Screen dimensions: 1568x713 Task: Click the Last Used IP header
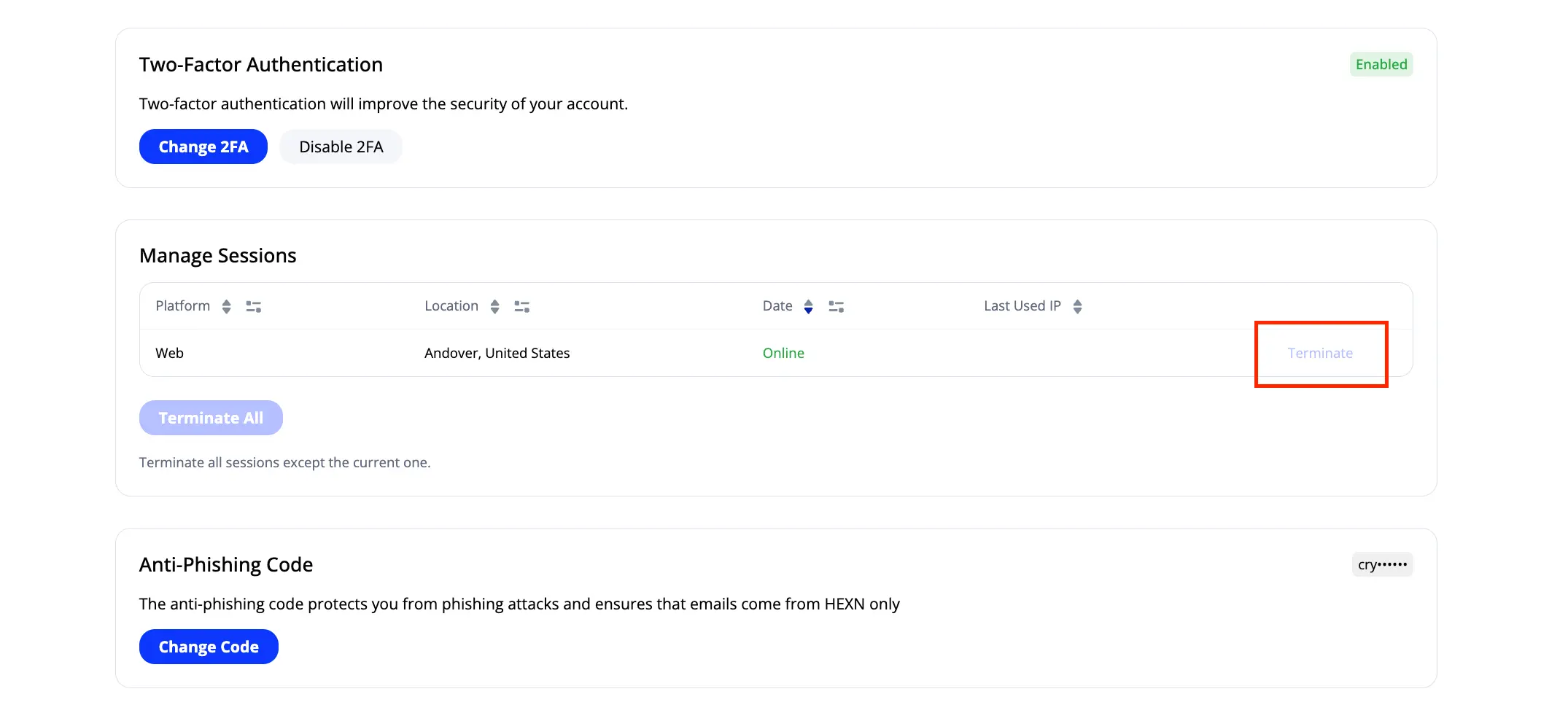1022,306
